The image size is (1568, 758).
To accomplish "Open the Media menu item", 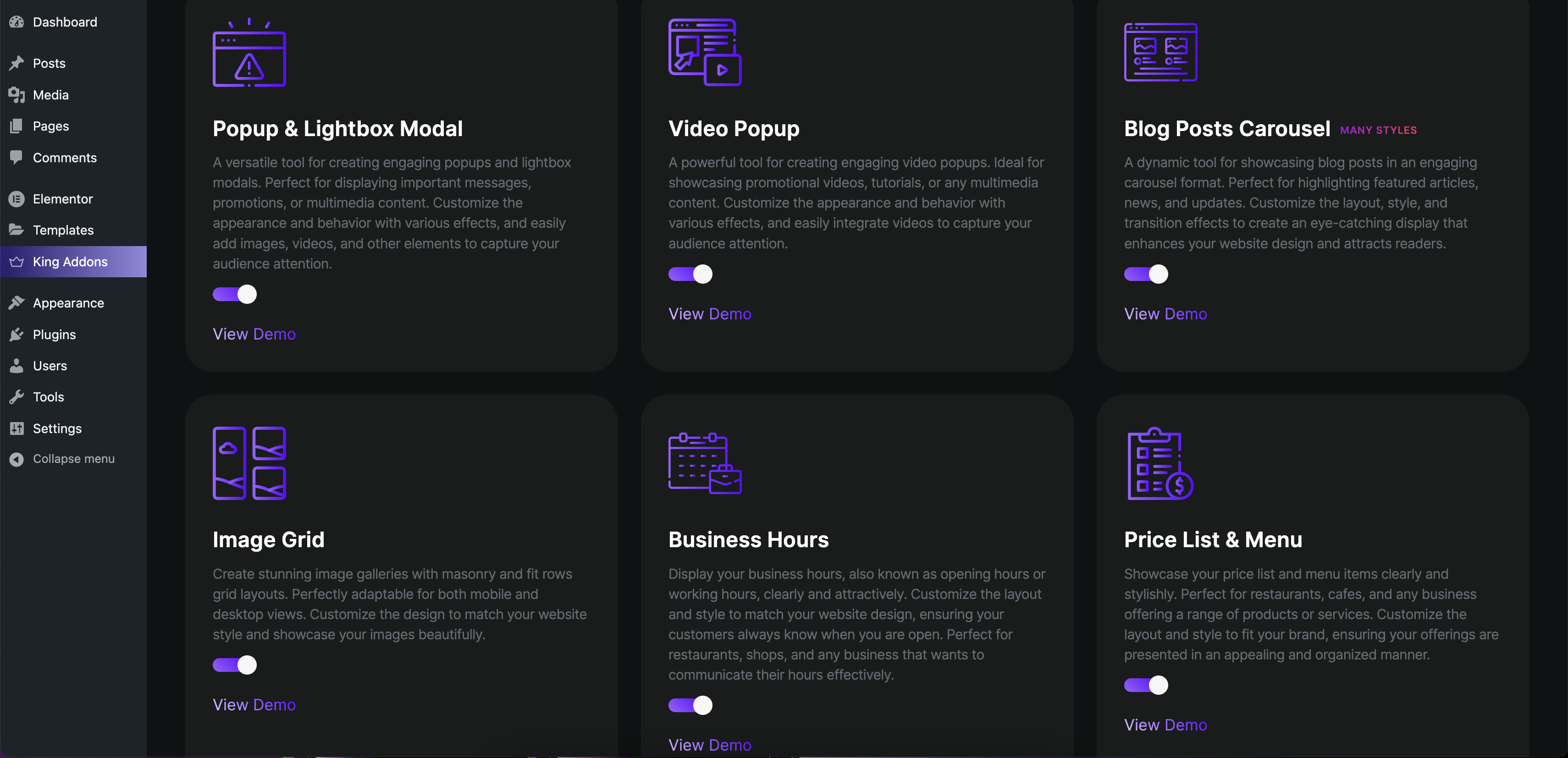I will click(x=73, y=95).
